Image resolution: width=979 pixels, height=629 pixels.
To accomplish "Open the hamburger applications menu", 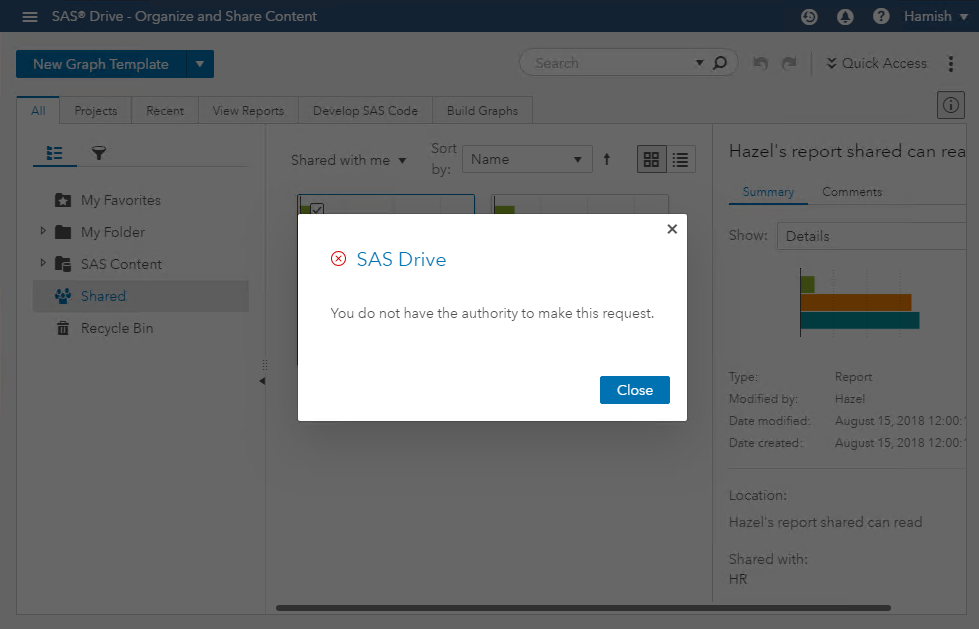I will [29, 17].
